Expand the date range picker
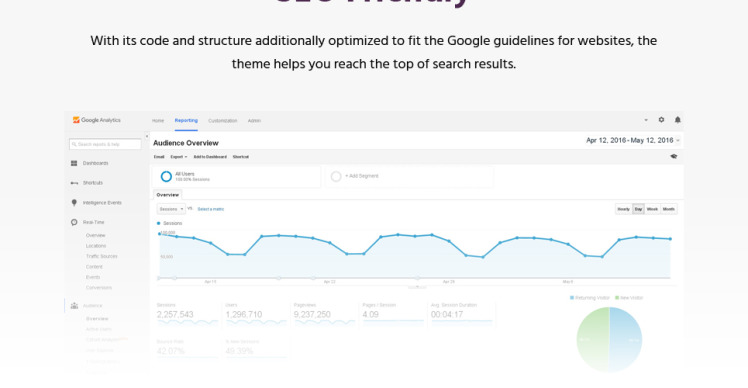The width and height of the screenshot is (748, 388). [633, 140]
